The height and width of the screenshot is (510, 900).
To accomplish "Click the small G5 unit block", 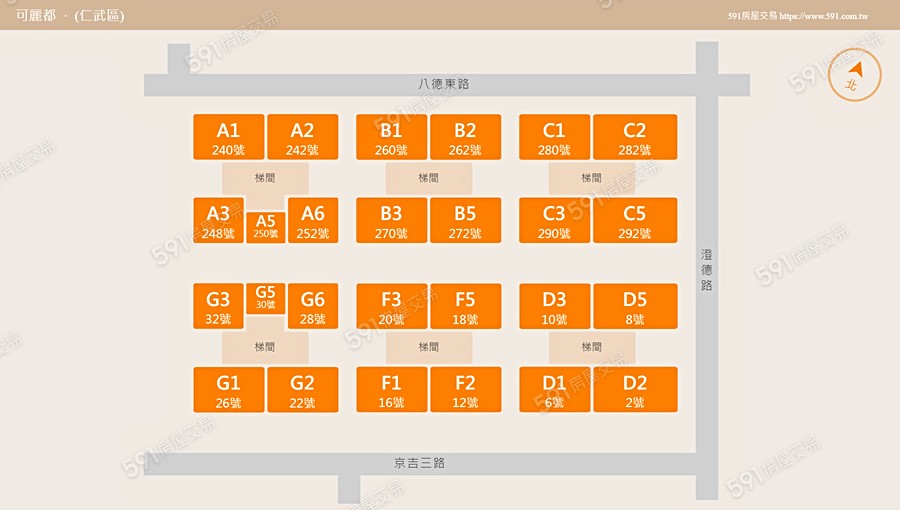I will pyautogui.click(x=265, y=298).
